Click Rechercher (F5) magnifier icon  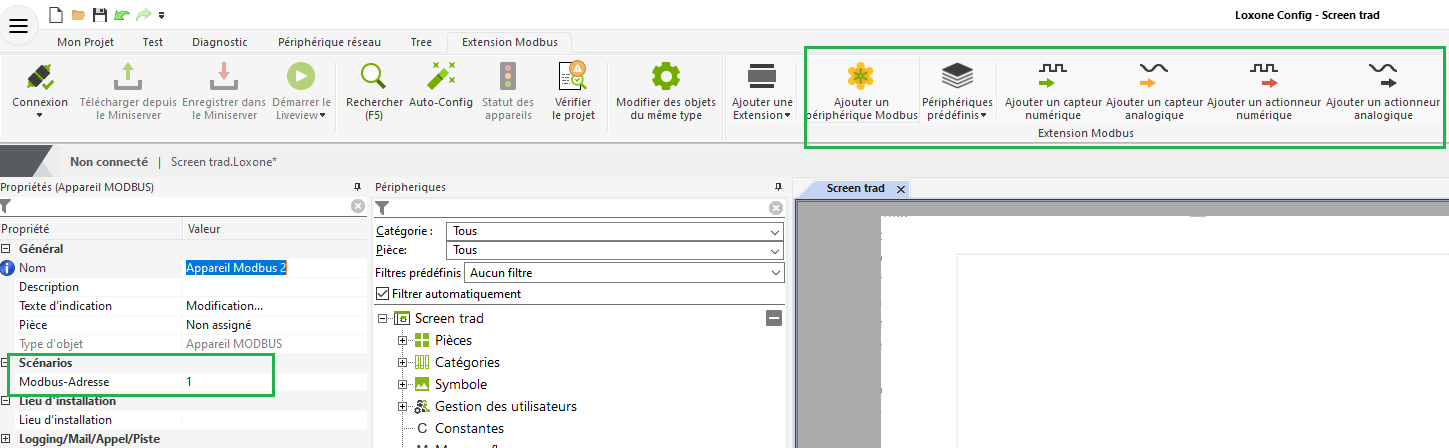pos(373,77)
